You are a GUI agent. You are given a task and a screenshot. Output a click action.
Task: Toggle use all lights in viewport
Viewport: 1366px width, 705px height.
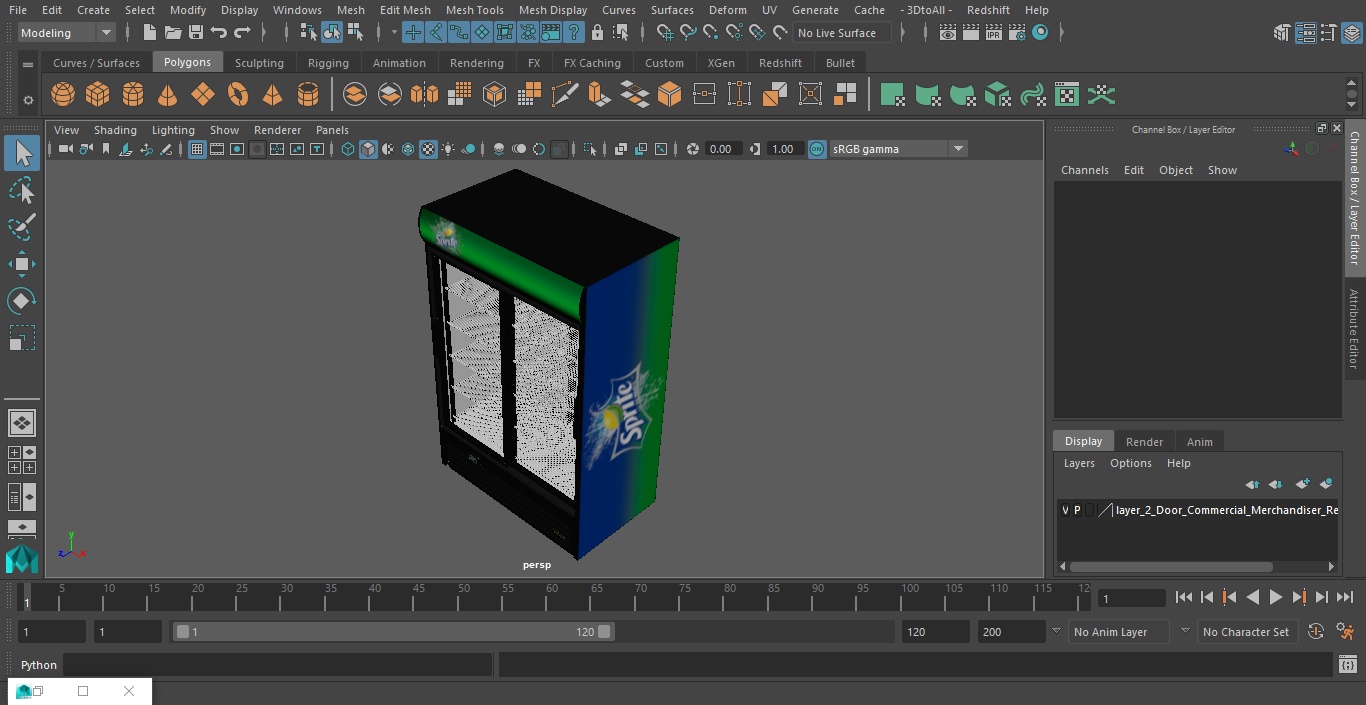448,149
